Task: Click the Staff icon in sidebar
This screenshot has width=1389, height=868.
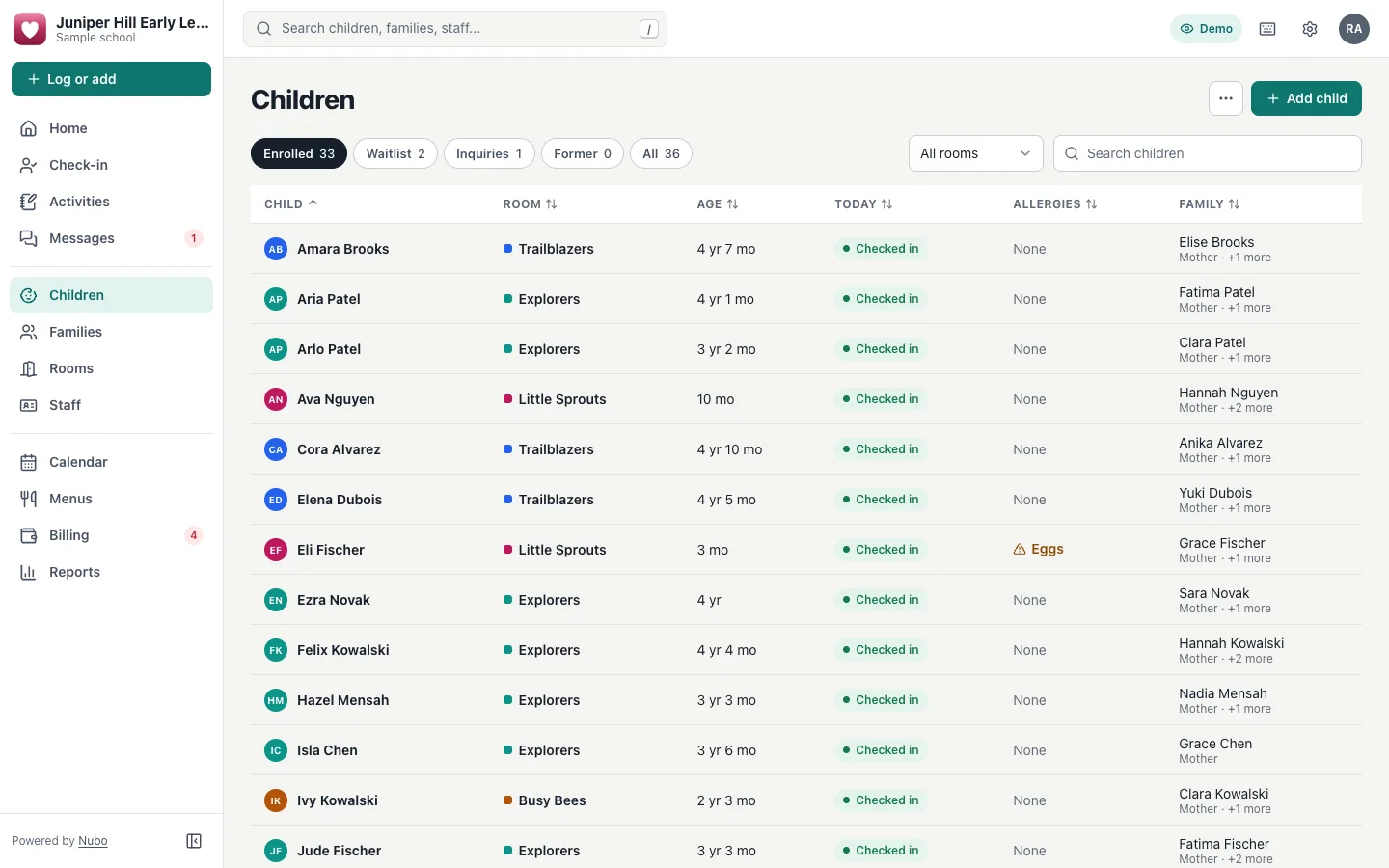Action: [29, 405]
